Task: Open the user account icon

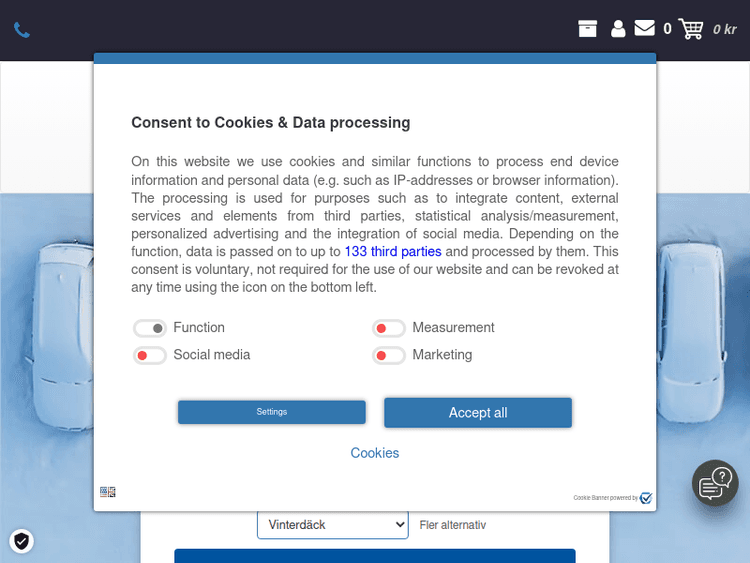Action: 618,29
